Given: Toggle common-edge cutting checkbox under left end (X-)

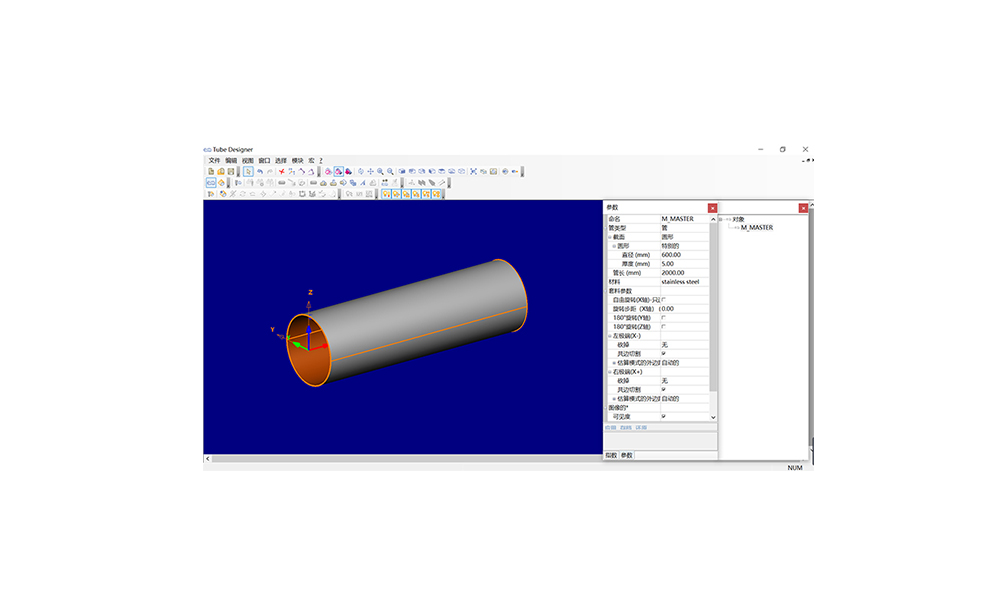Looking at the screenshot, I should pos(664,353).
